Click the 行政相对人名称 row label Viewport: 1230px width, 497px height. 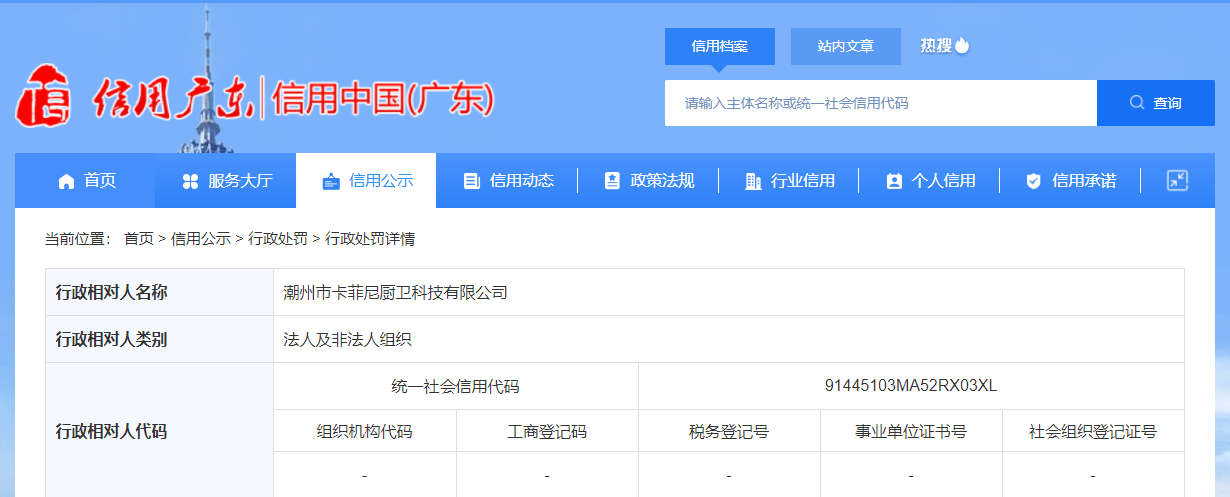click(x=111, y=293)
